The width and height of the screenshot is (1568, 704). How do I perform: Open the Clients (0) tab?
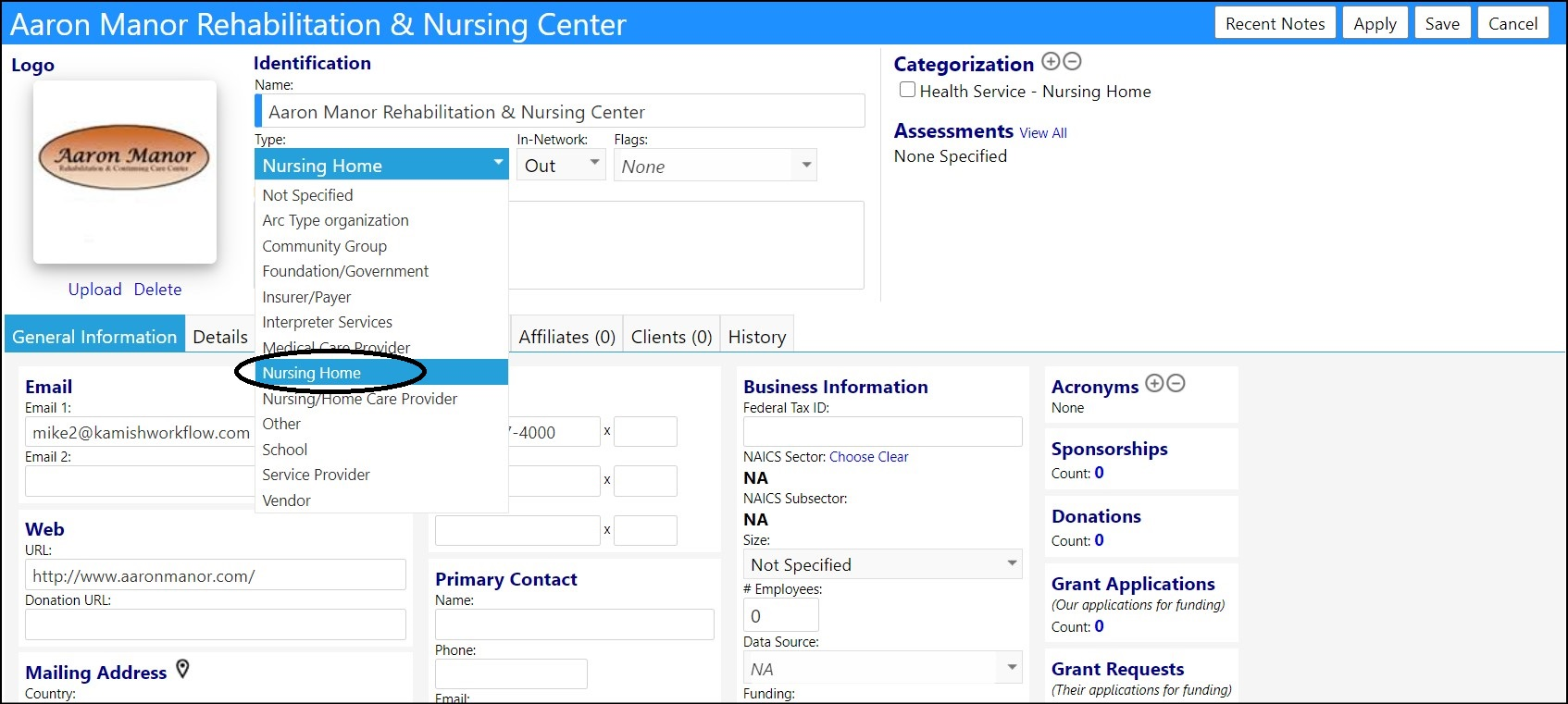pos(671,336)
